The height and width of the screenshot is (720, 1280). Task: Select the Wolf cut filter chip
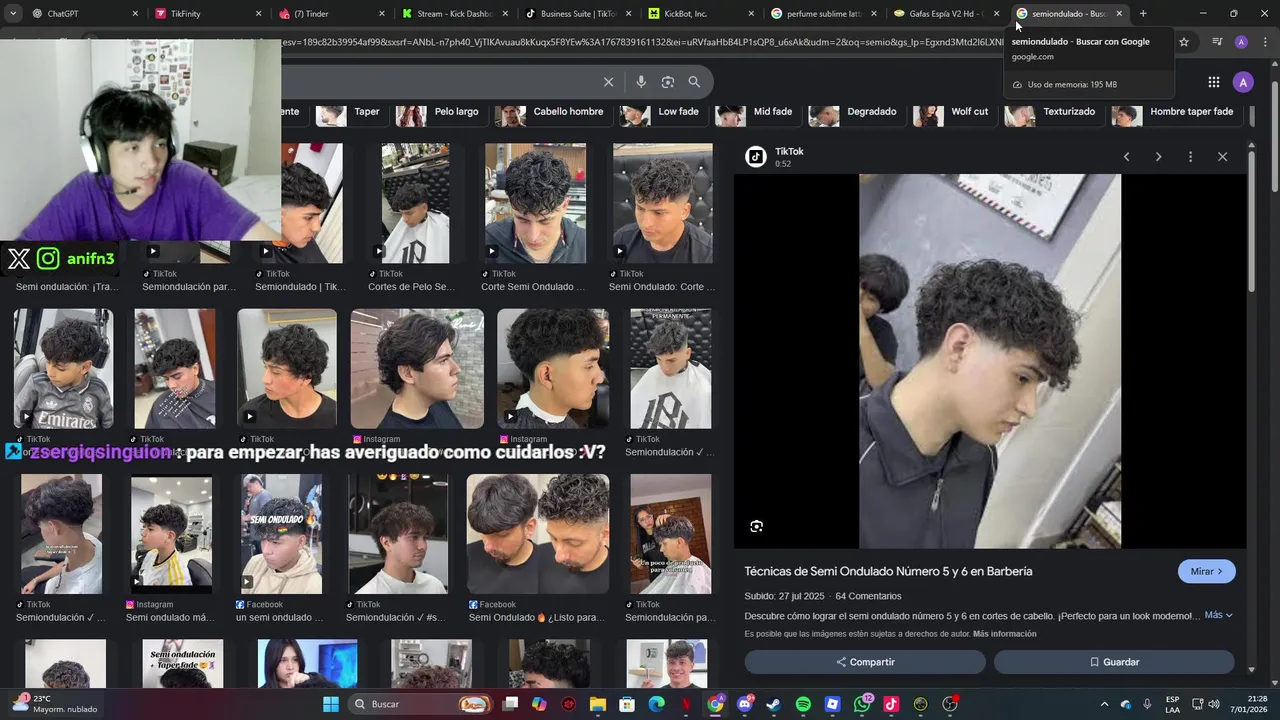(x=953, y=112)
